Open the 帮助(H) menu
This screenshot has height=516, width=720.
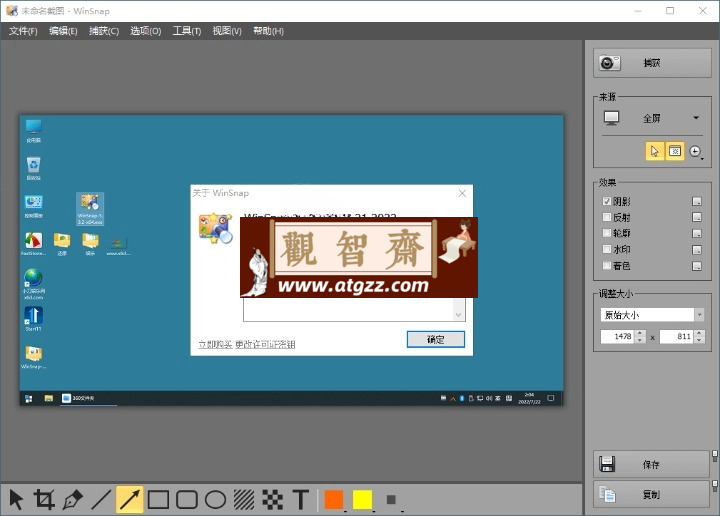point(269,31)
